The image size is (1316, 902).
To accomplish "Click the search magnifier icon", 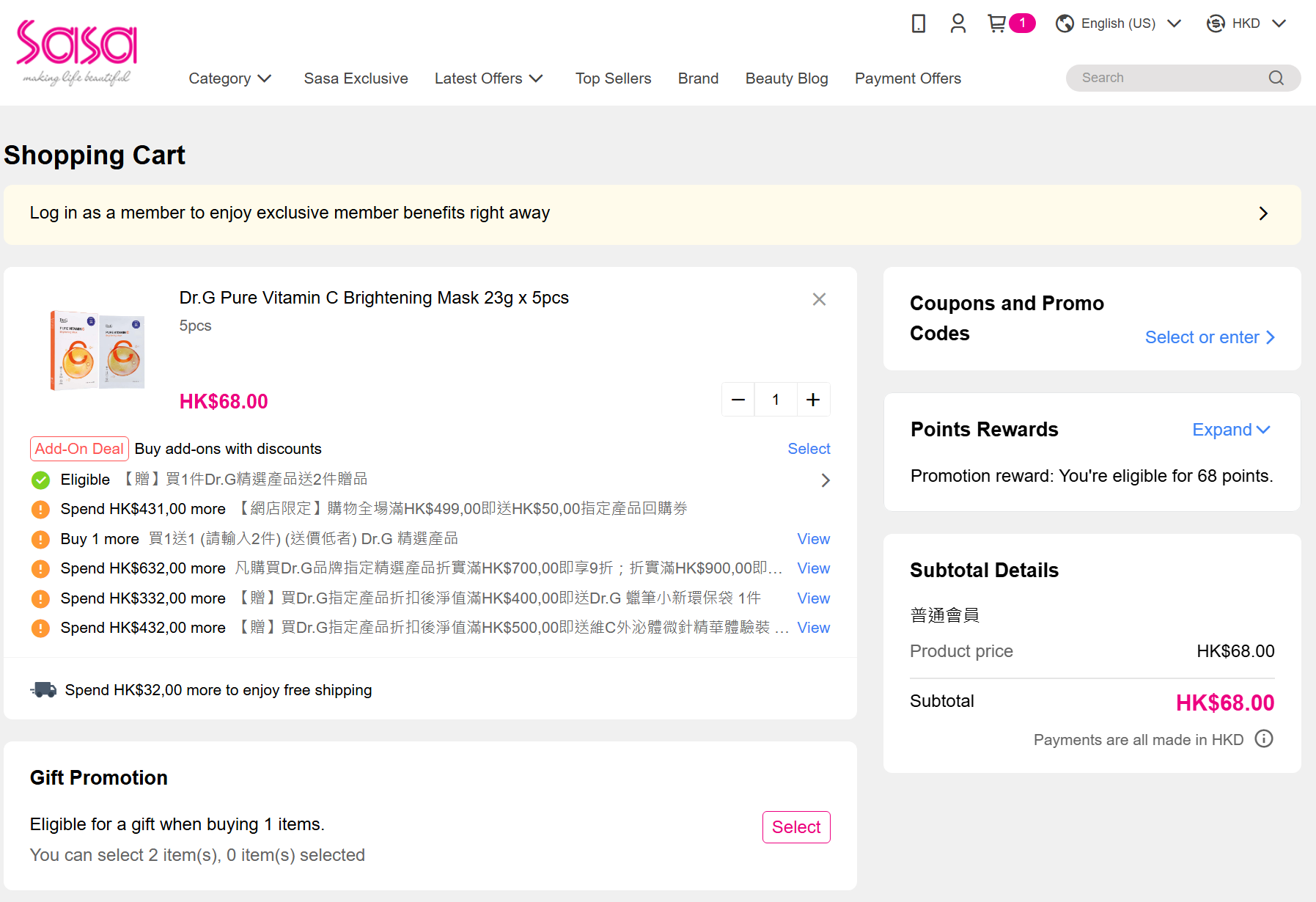I will (1276, 78).
